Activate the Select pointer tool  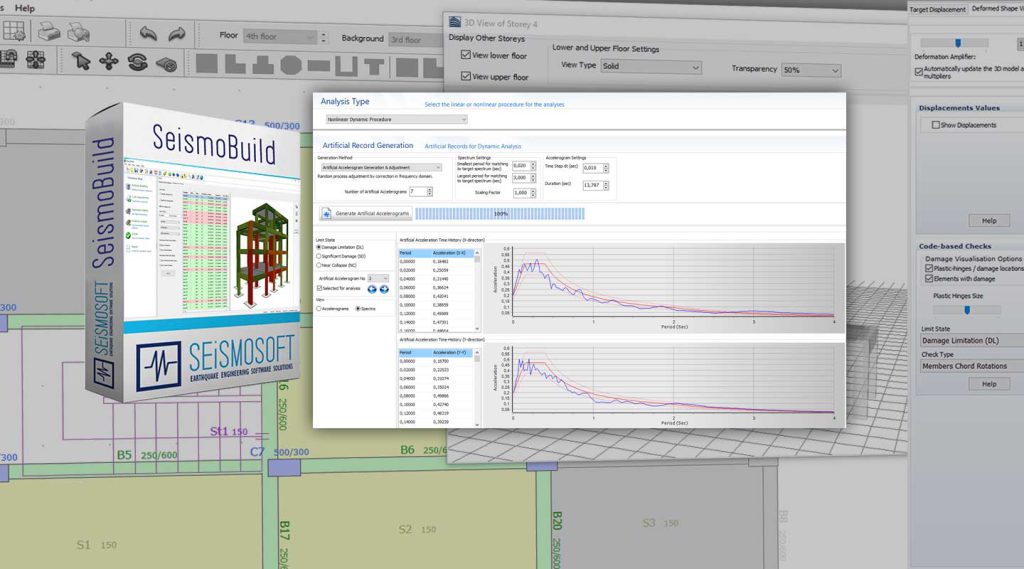coord(81,61)
